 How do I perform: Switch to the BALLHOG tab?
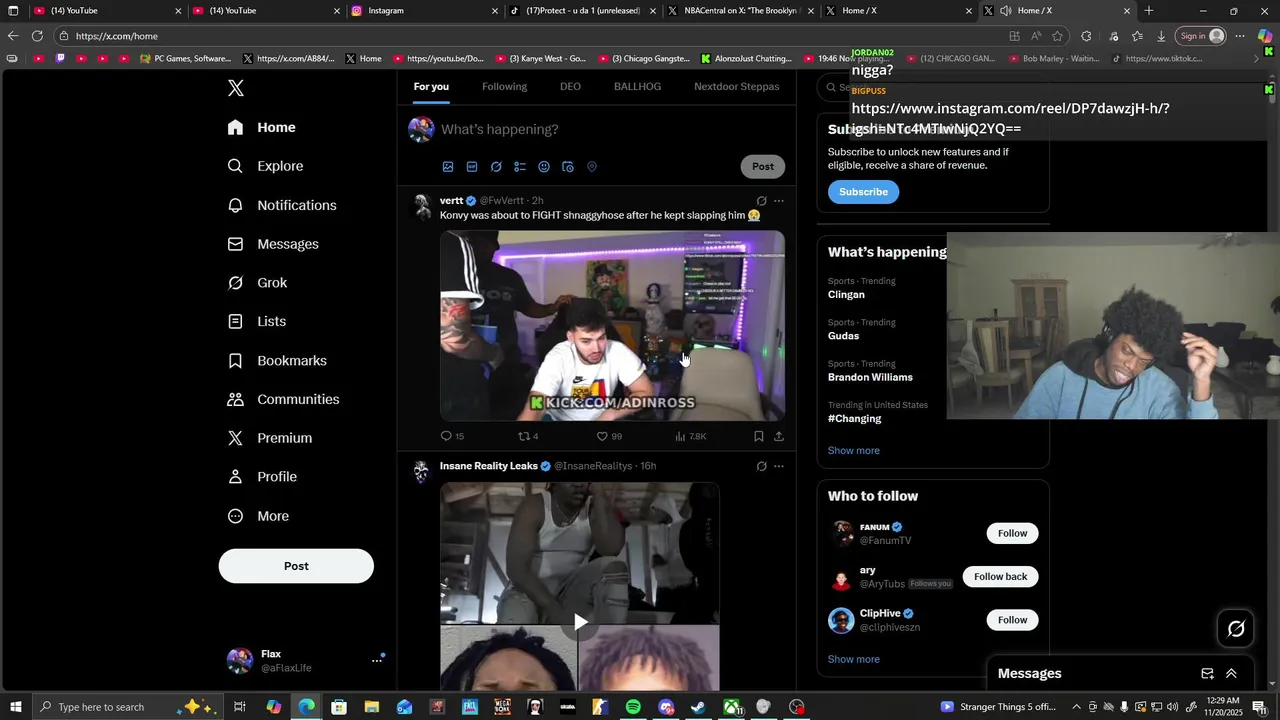pos(637,86)
